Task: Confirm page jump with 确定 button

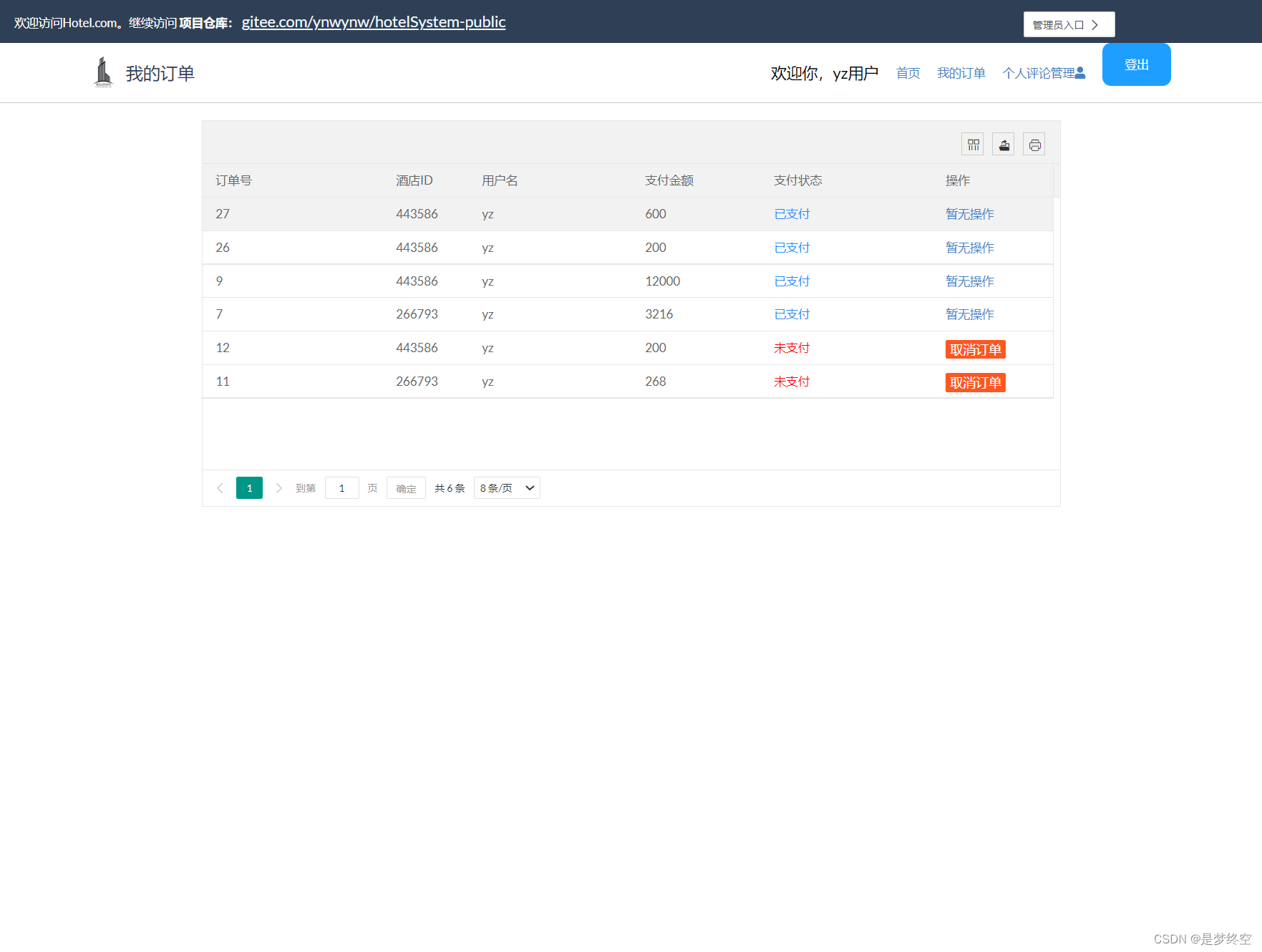Action: click(406, 488)
